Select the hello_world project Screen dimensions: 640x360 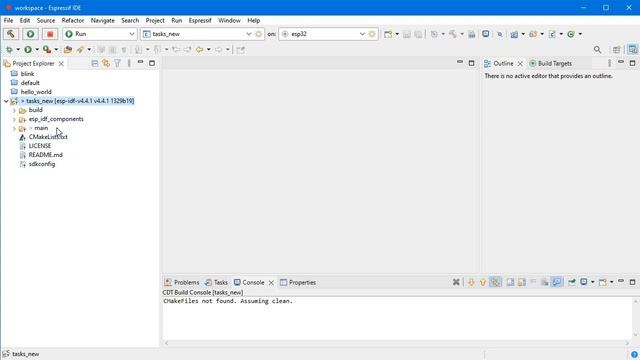tap(36, 92)
